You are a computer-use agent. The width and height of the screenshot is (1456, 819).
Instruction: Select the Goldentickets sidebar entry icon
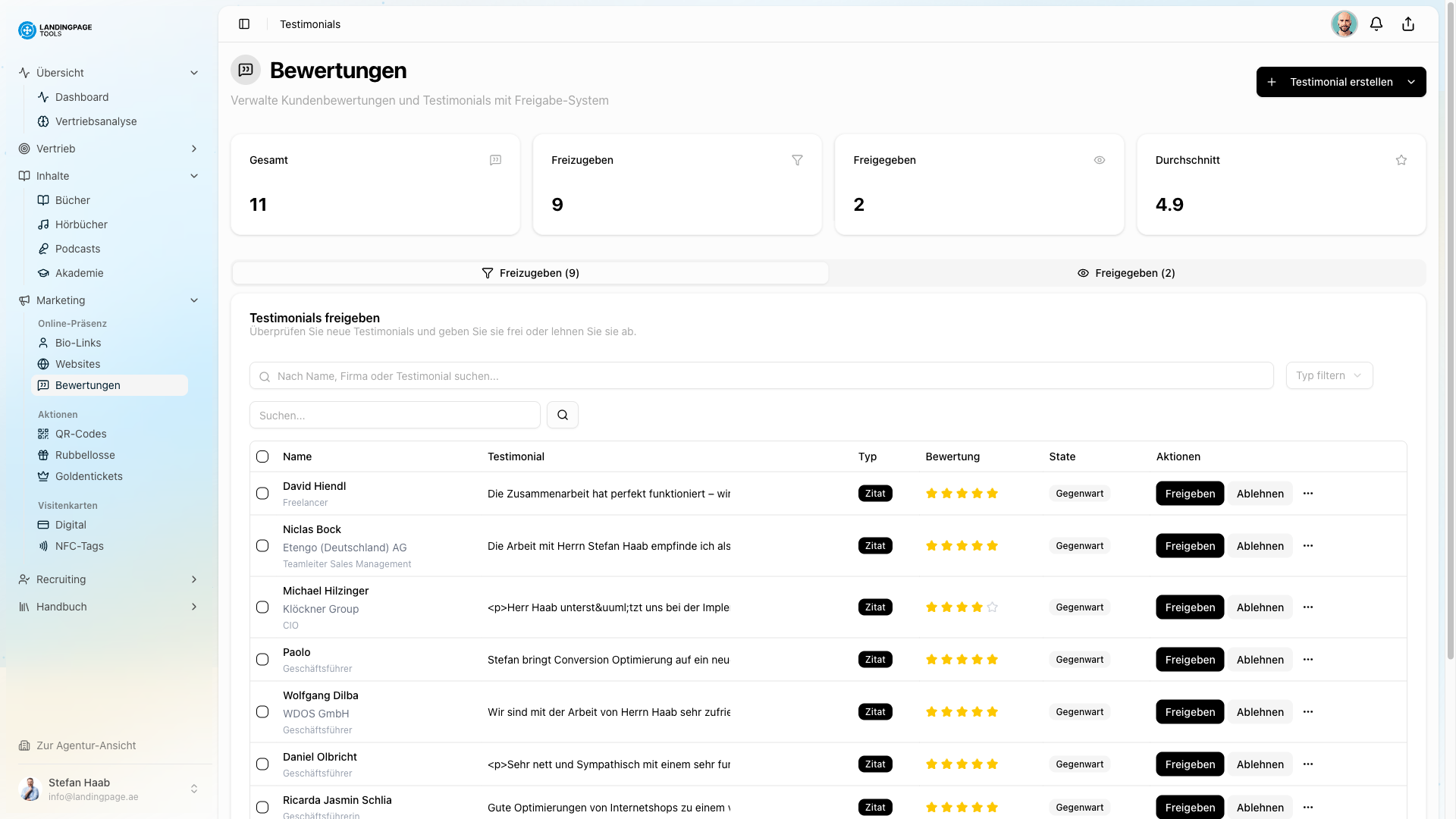tap(44, 476)
